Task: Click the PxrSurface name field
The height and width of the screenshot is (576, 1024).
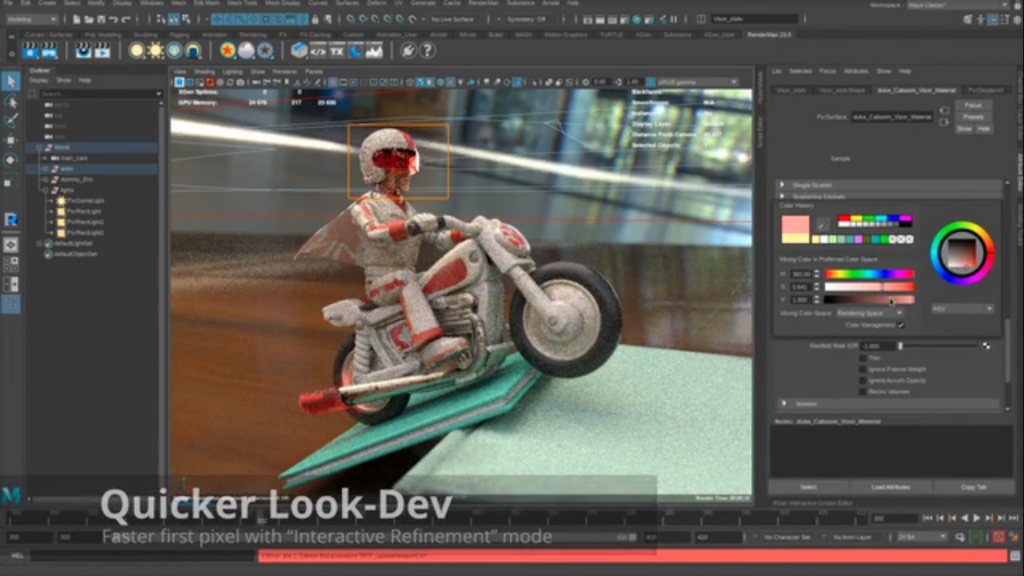Action: (x=891, y=117)
